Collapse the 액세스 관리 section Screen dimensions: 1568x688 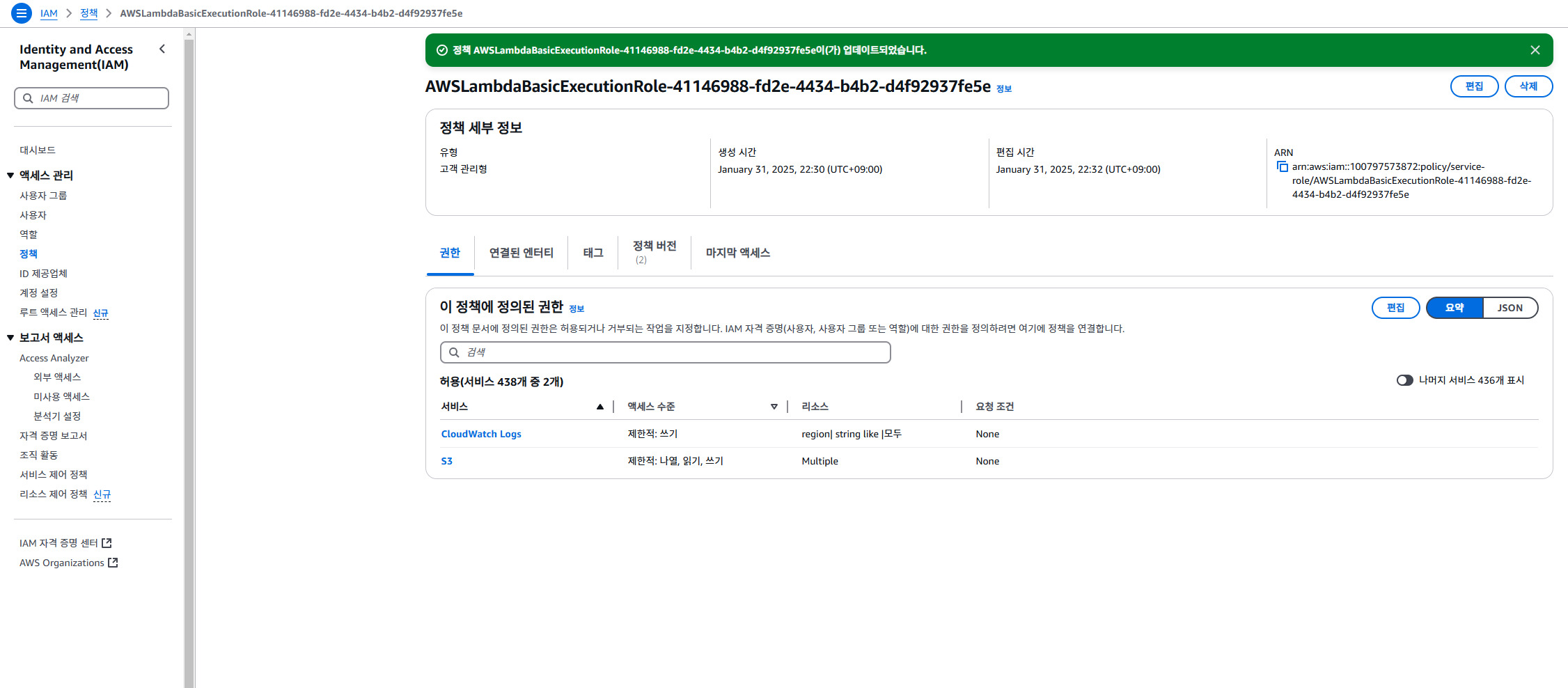[x=10, y=175]
